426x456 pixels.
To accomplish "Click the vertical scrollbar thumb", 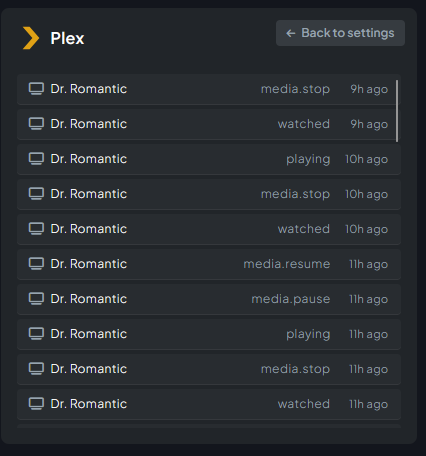I will coord(397,111).
